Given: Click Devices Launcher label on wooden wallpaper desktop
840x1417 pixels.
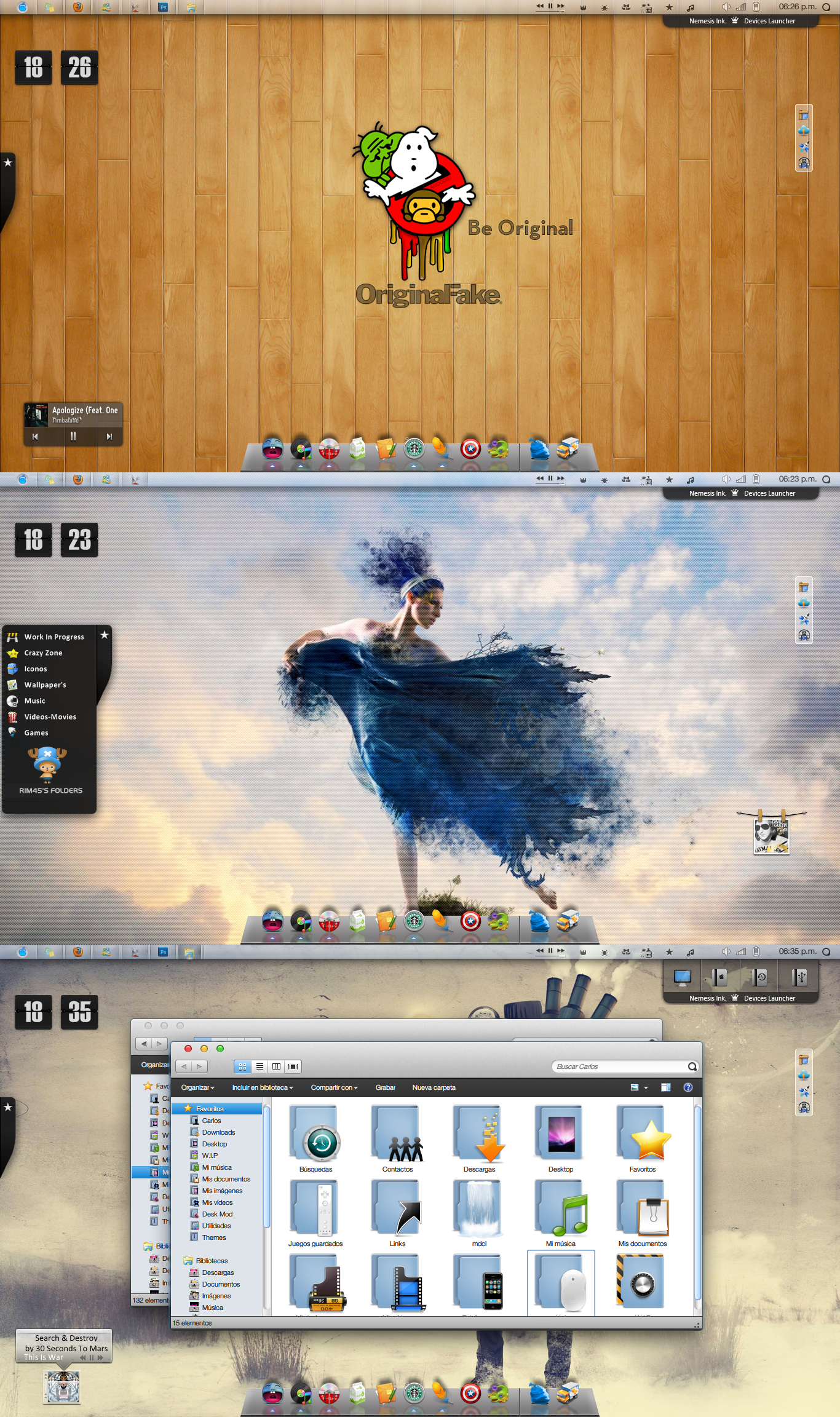Looking at the screenshot, I should tap(769, 21).
